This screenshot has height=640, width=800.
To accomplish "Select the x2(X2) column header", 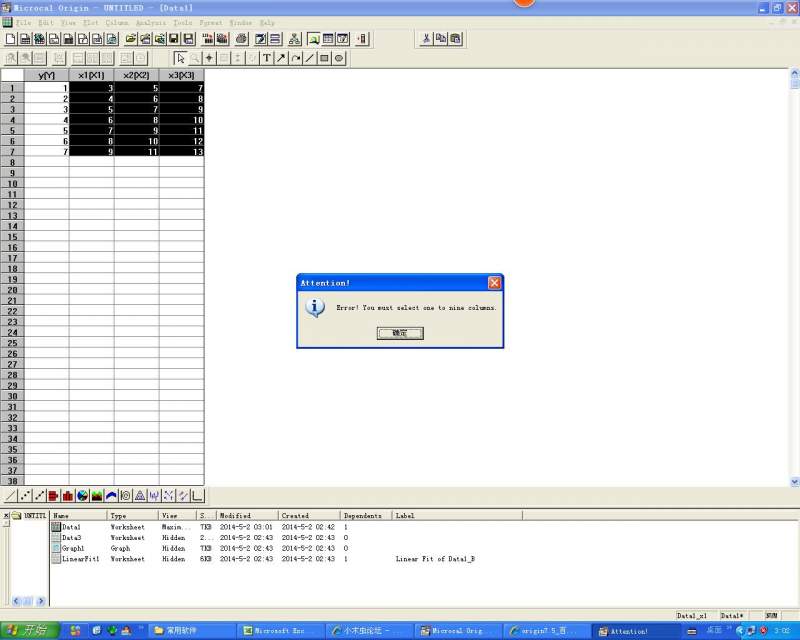I will pos(136,75).
